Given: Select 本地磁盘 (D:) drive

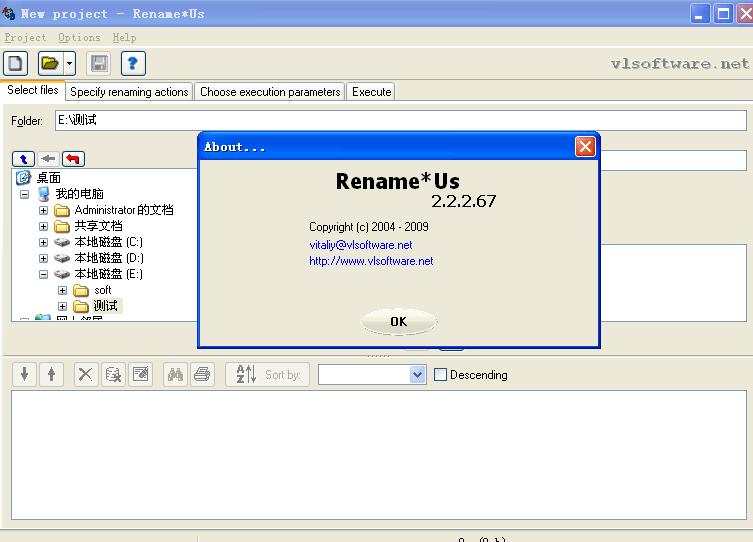Looking at the screenshot, I should coord(109,258).
